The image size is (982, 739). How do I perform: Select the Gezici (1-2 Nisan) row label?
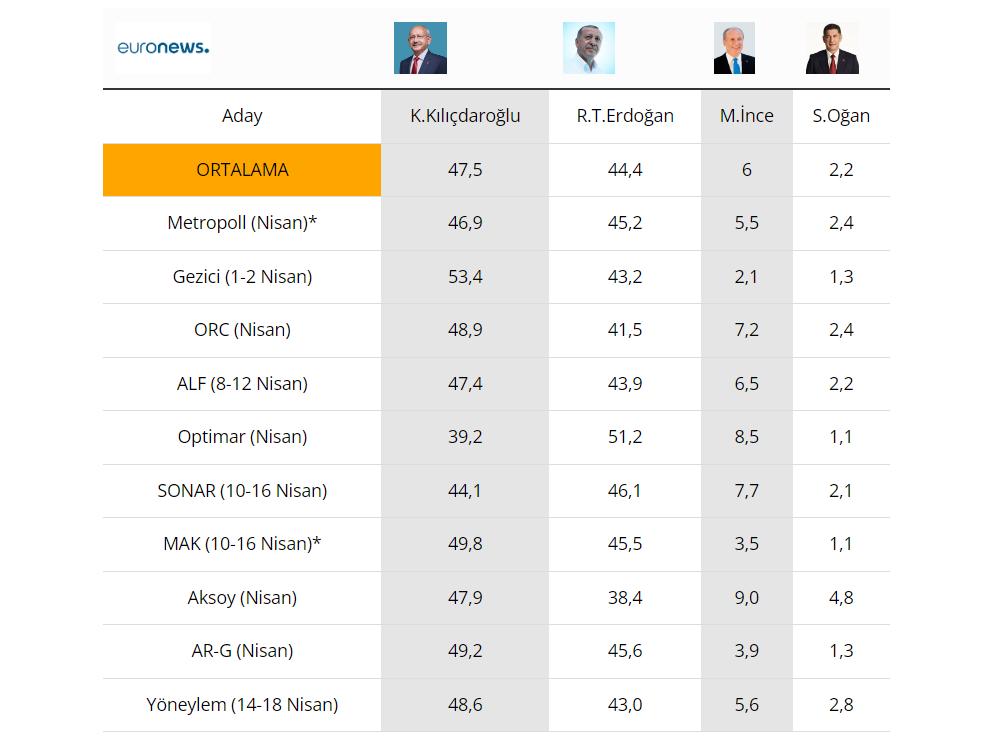point(242,277)
